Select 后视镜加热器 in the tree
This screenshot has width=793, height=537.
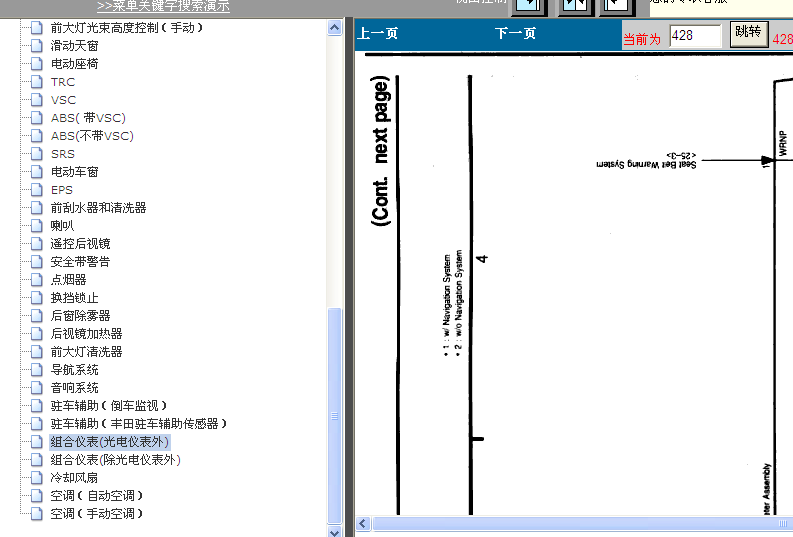point(86,334)
